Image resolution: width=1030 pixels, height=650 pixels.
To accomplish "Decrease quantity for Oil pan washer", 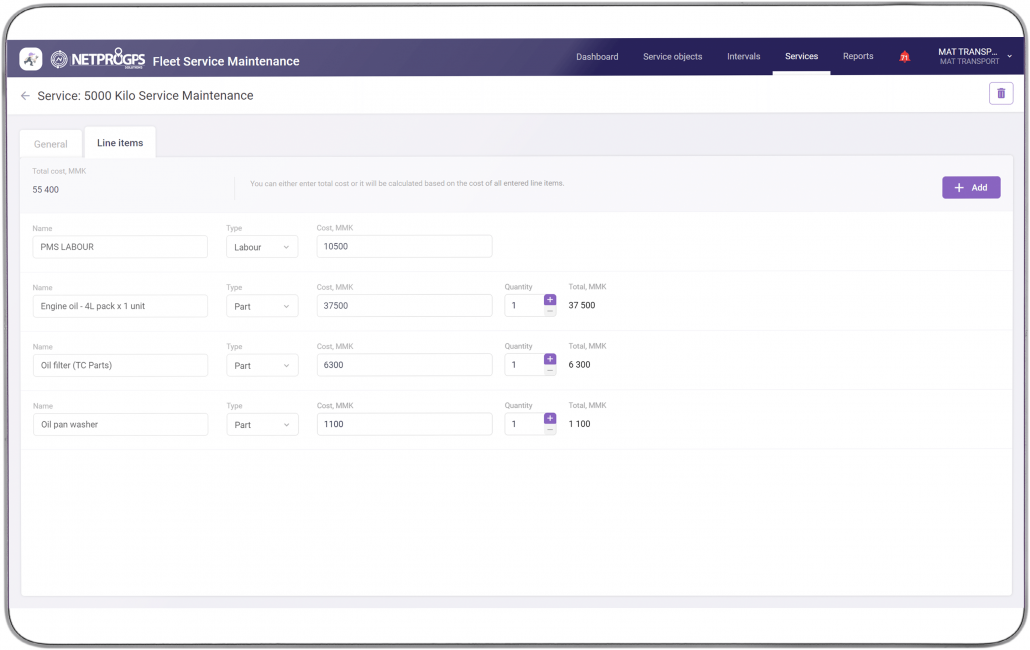I will tap(550, 430).
